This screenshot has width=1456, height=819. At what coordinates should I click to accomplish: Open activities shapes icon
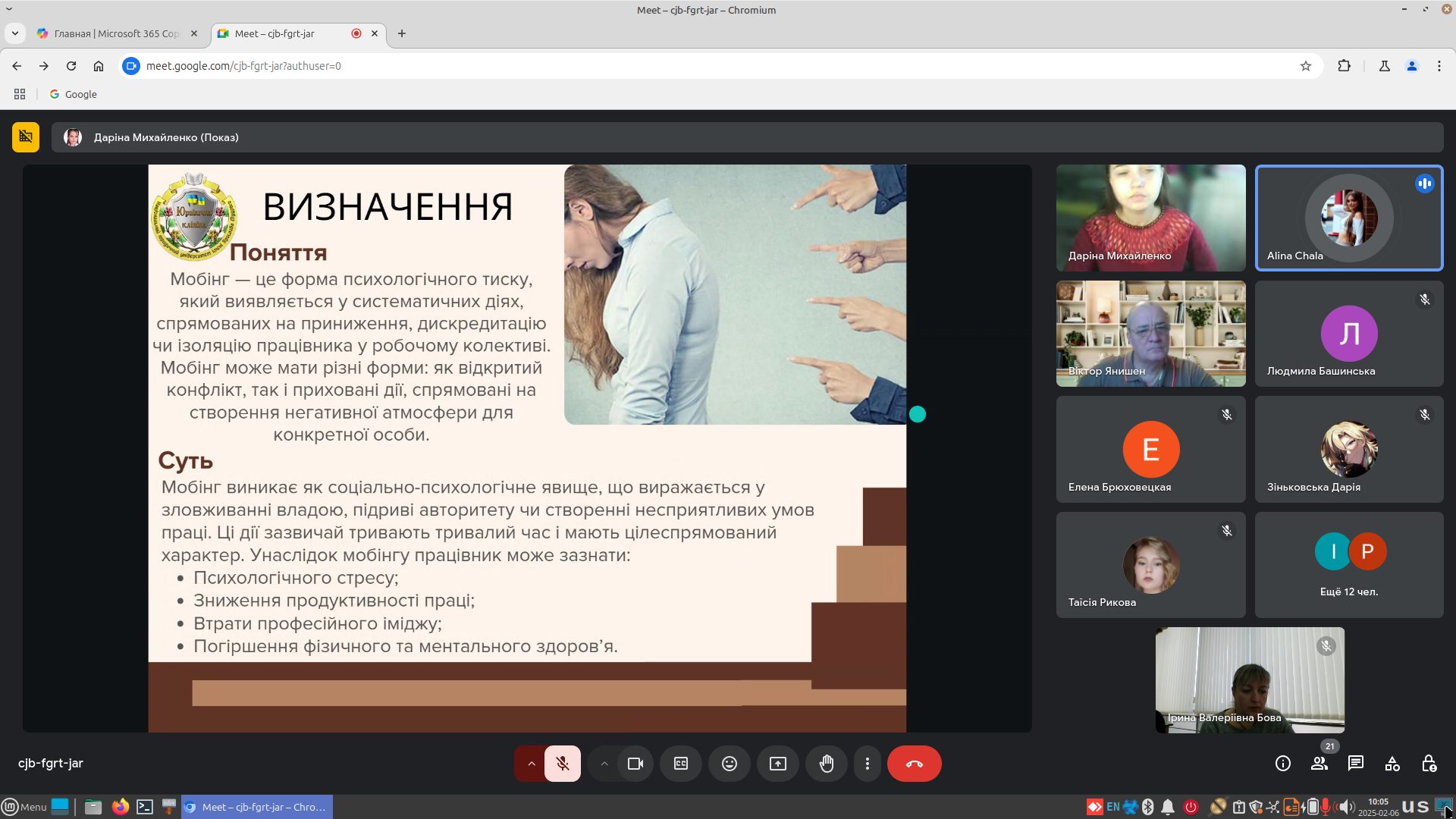click(x=1392, y=764)
